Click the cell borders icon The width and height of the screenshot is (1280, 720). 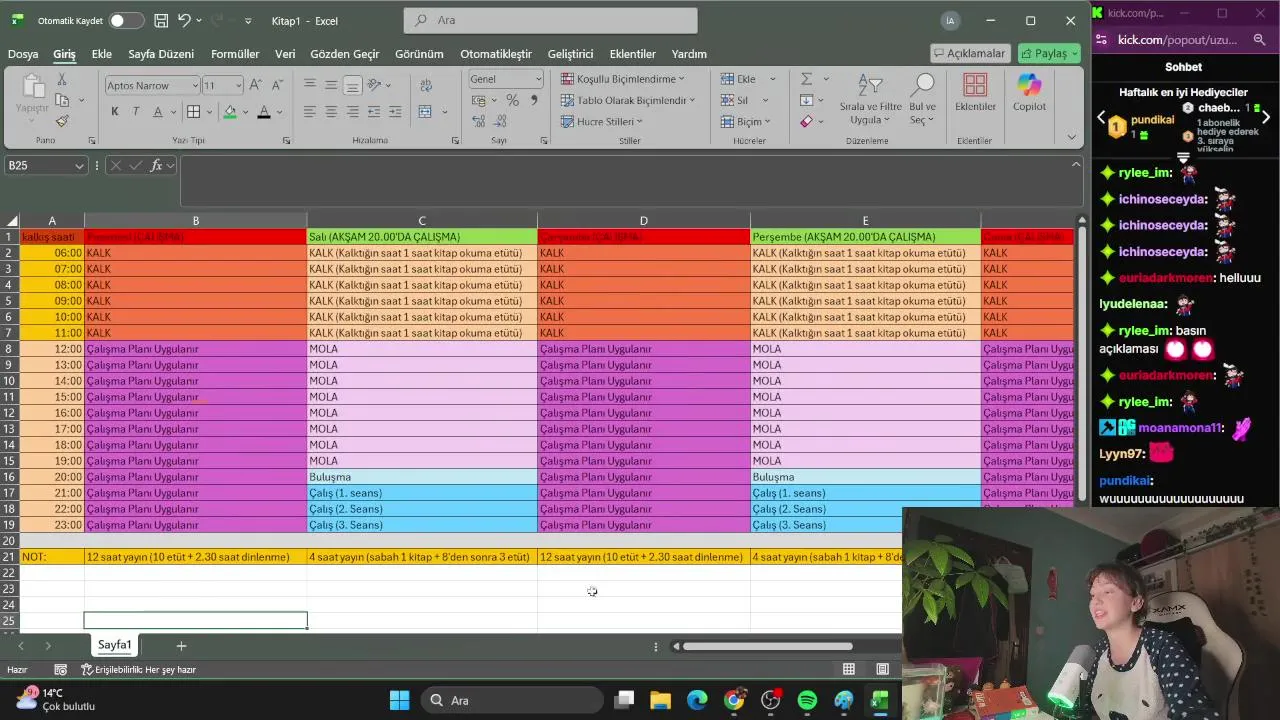pyautogui.click(x=194, y=112)
